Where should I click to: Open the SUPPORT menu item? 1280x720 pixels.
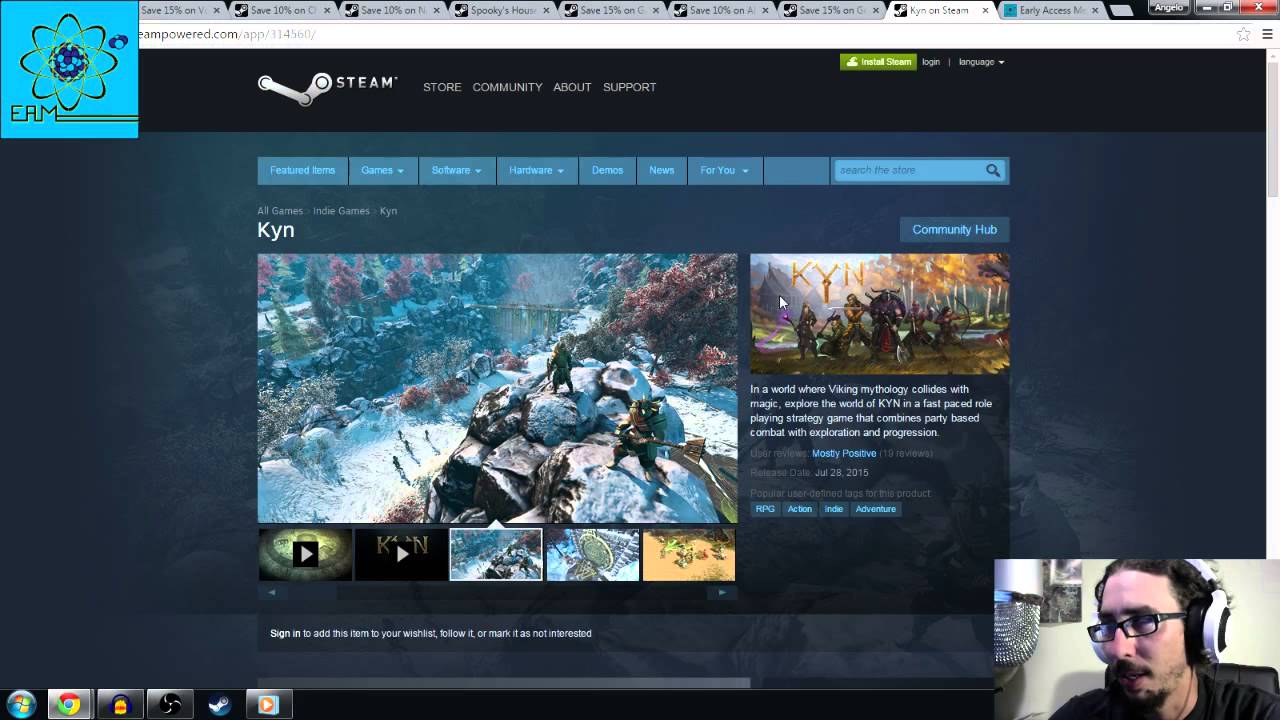[x=629, y=87]
